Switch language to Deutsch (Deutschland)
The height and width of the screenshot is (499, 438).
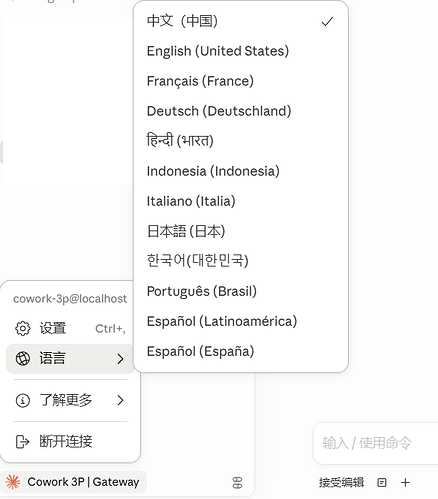click(241, 111)
